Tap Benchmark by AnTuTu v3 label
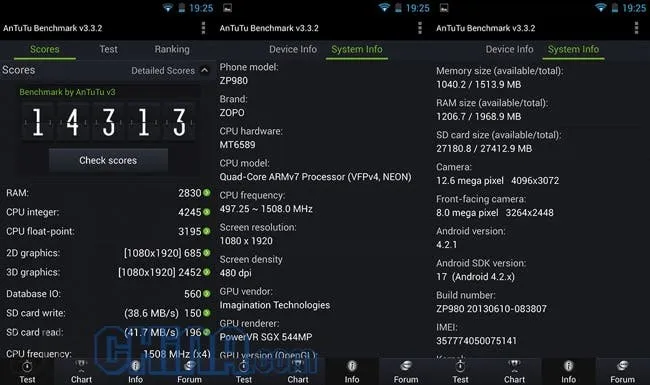This screenshot has height=385, width=650. [x=68, y=92]
